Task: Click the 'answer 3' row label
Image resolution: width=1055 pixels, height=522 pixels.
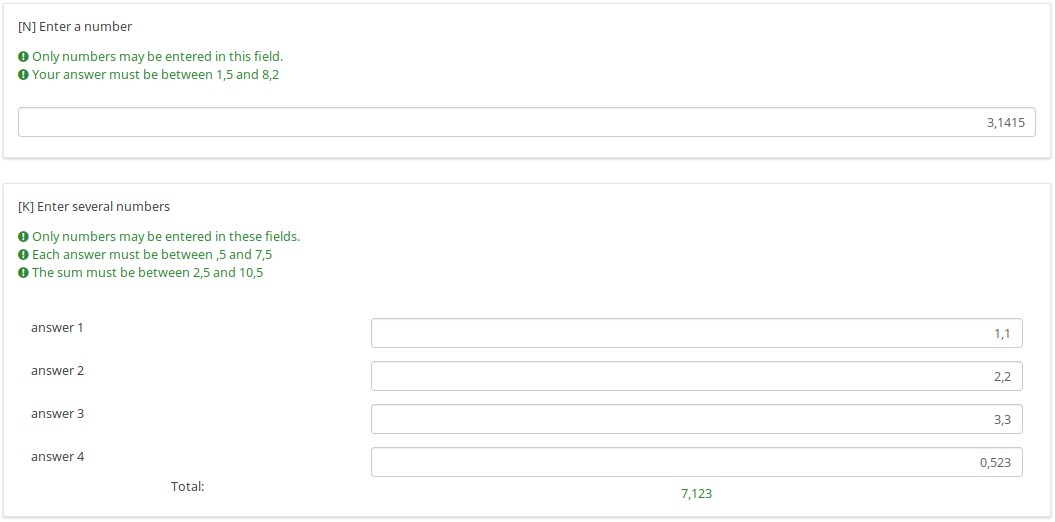Action: 58,414
